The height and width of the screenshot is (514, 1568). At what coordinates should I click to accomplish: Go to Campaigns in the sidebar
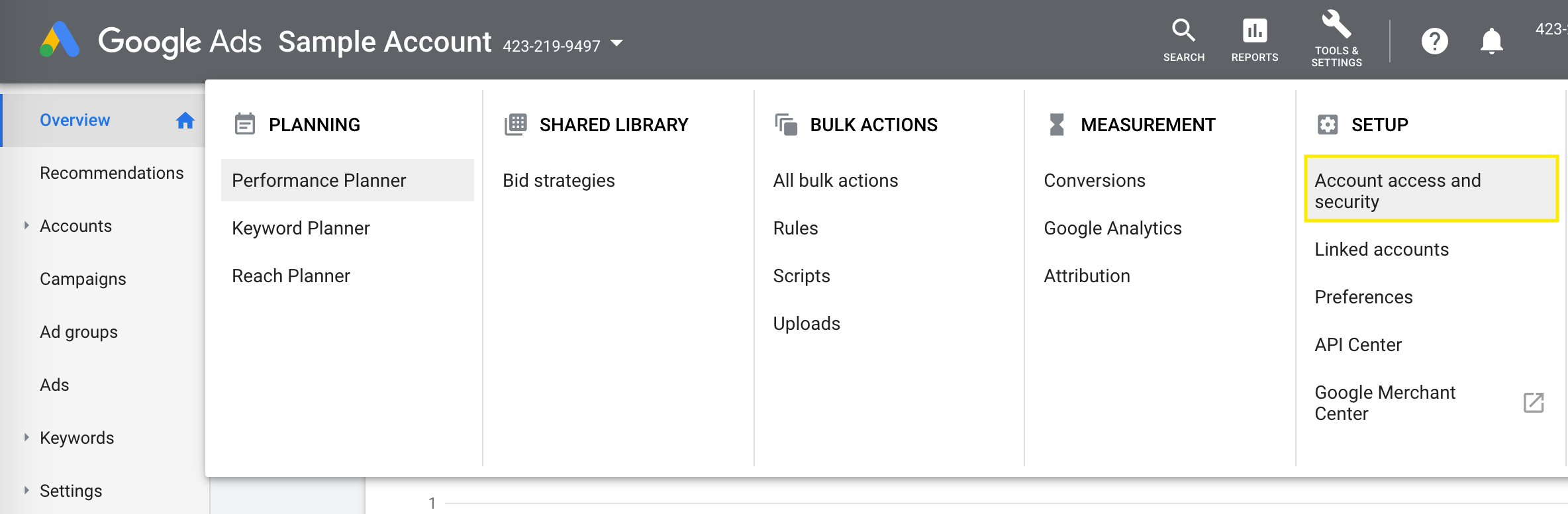click(x=83, y=279)
